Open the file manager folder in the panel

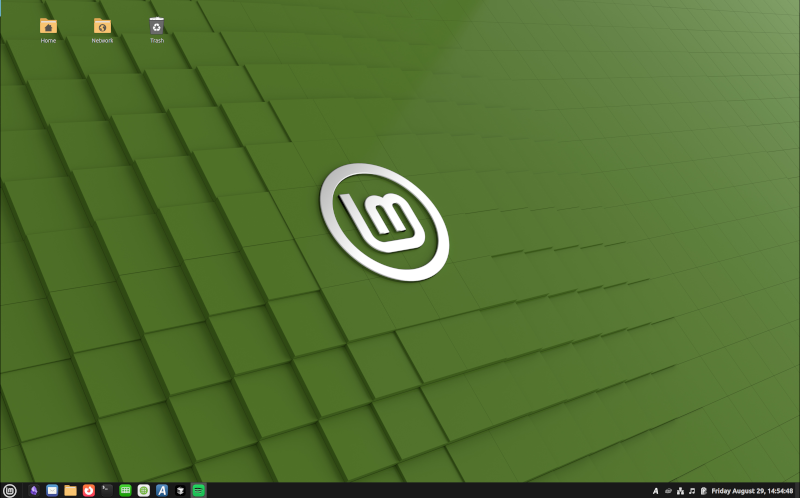point(70,490)
